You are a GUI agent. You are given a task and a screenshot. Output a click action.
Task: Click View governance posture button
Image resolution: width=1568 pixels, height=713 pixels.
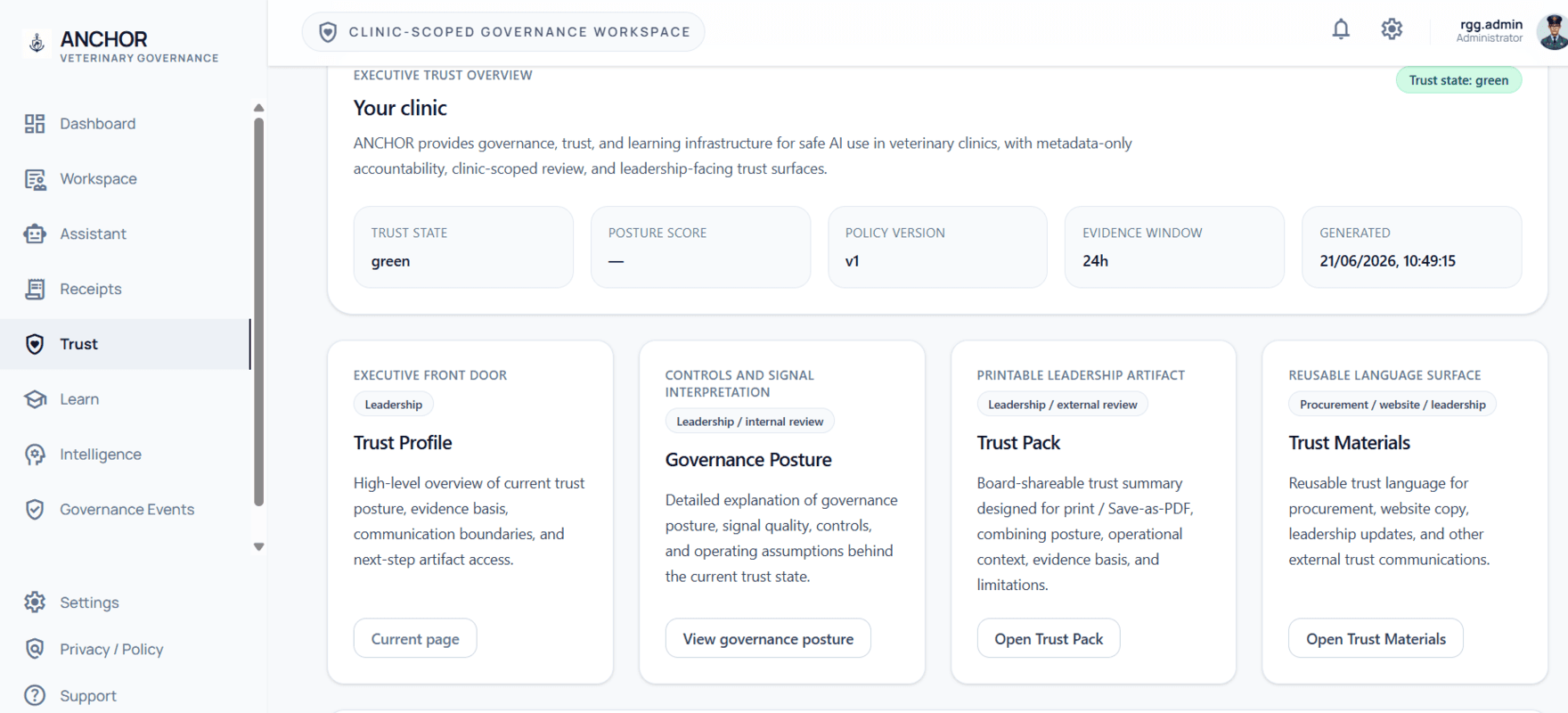click(x=768, y=639)
